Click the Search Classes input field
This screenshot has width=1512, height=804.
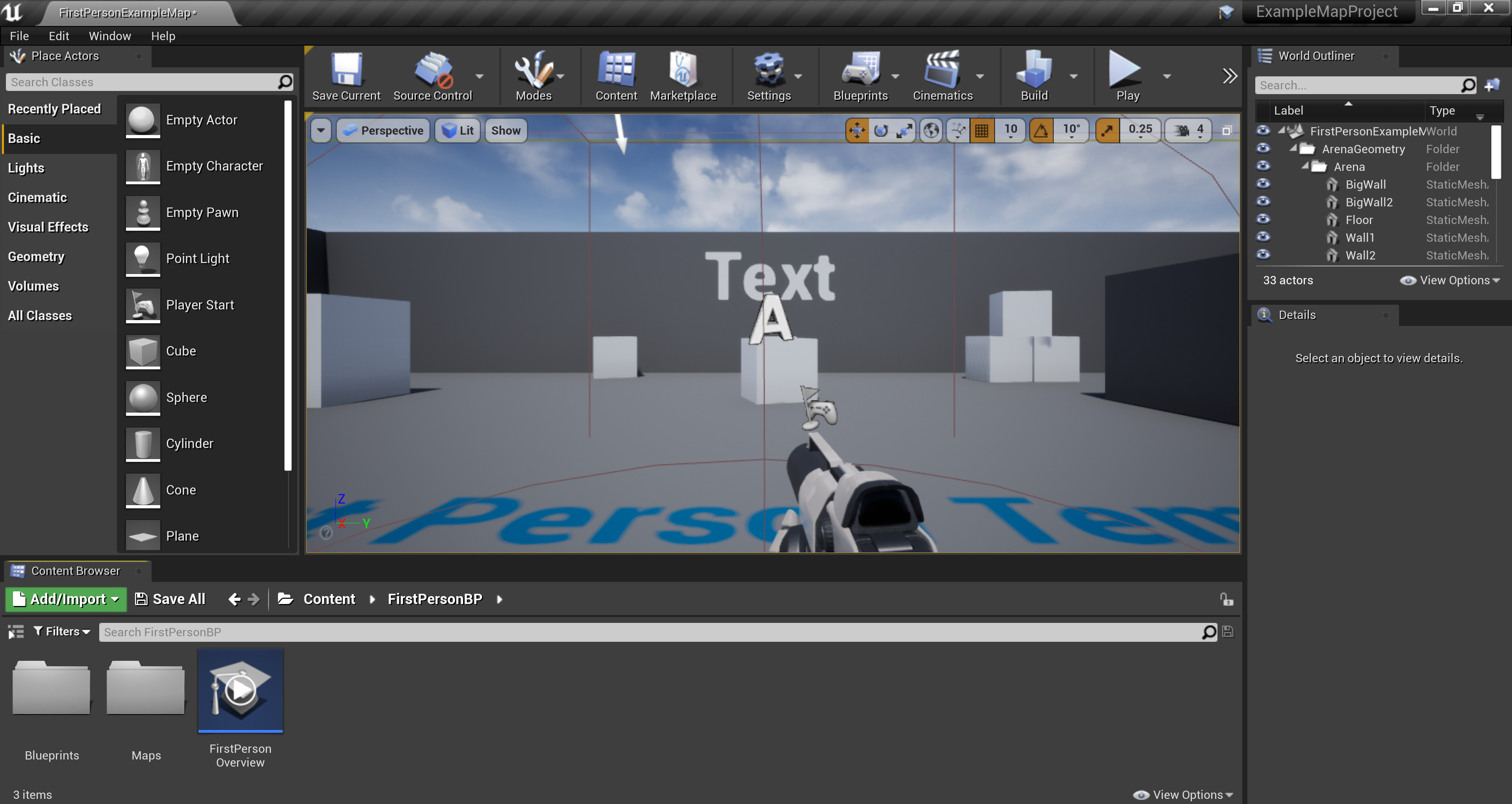coord(141,82)
